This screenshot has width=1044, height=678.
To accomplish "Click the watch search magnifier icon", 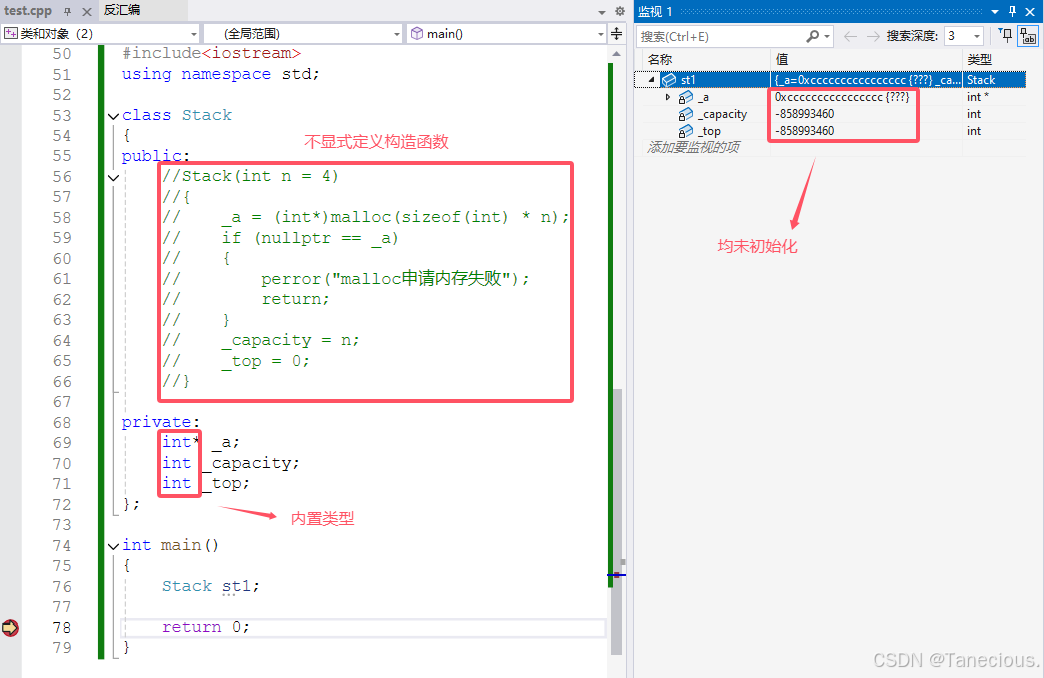I will [x=812, y=36].
